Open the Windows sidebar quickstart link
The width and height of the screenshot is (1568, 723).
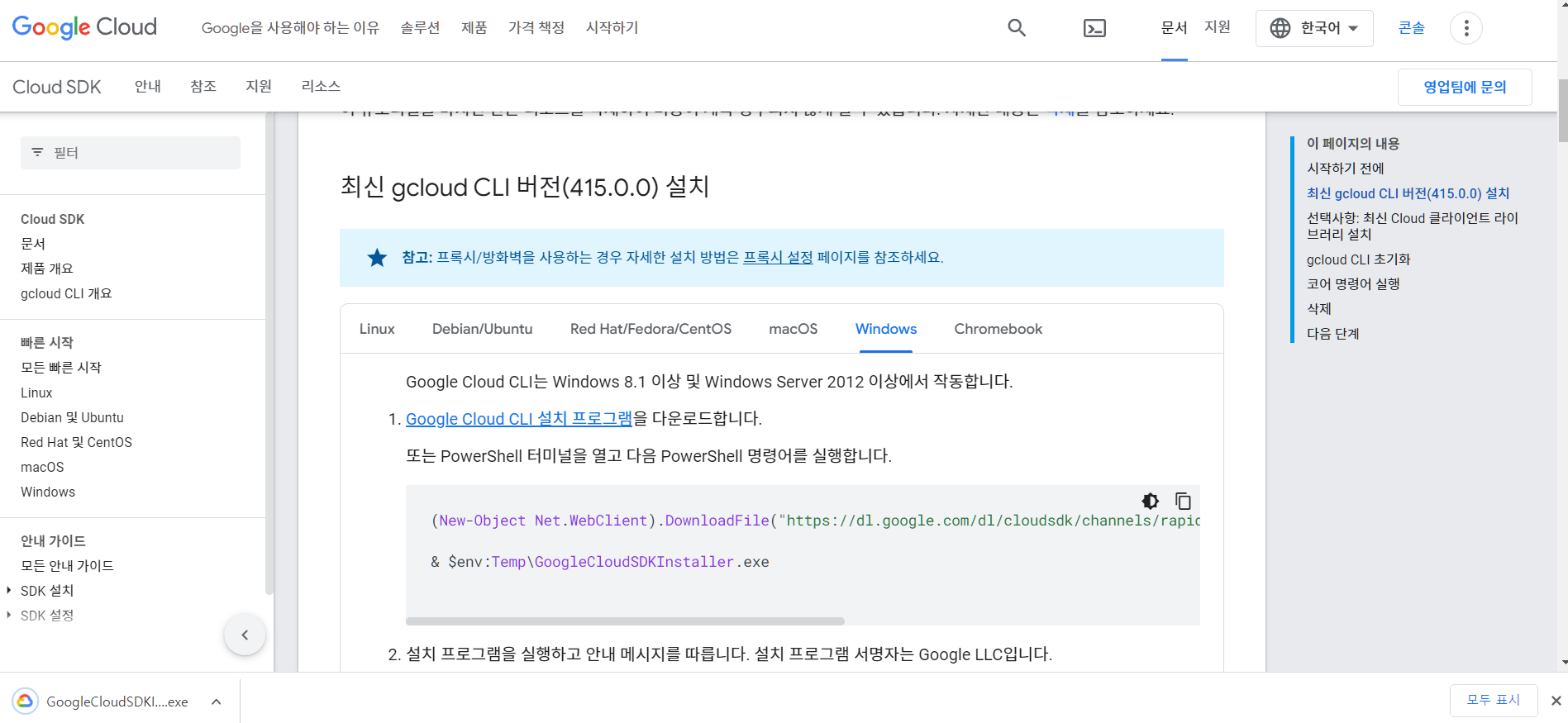(48, 492)
